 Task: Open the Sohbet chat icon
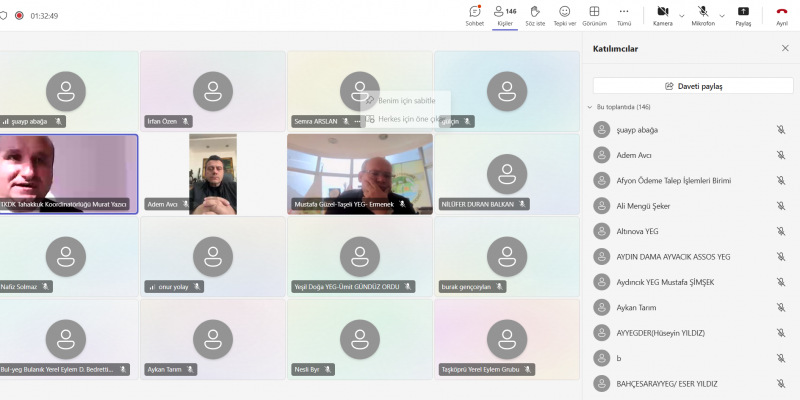pos(474,14)
